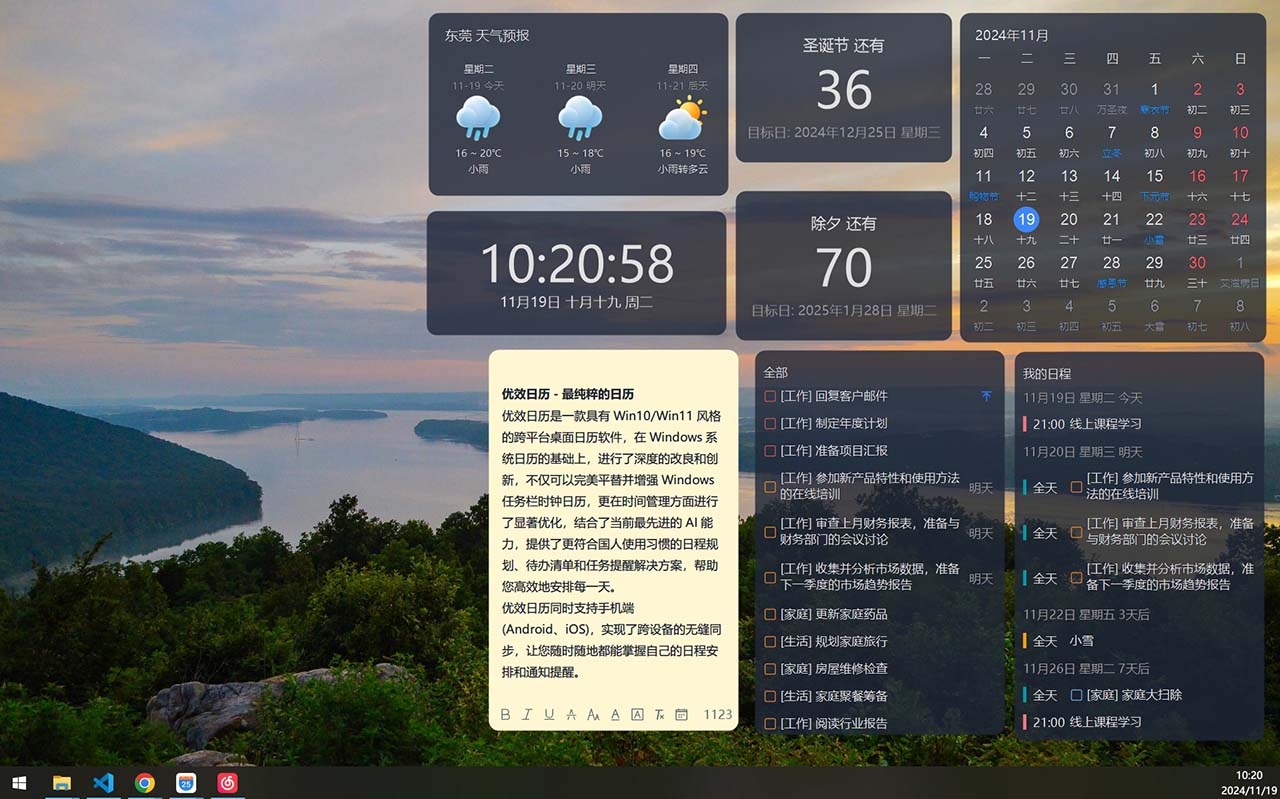Image resolution: width=1280 pixels, height=799 pixels.
Task: Underline text using the note toolbar
Action: [x=549, y=715]
